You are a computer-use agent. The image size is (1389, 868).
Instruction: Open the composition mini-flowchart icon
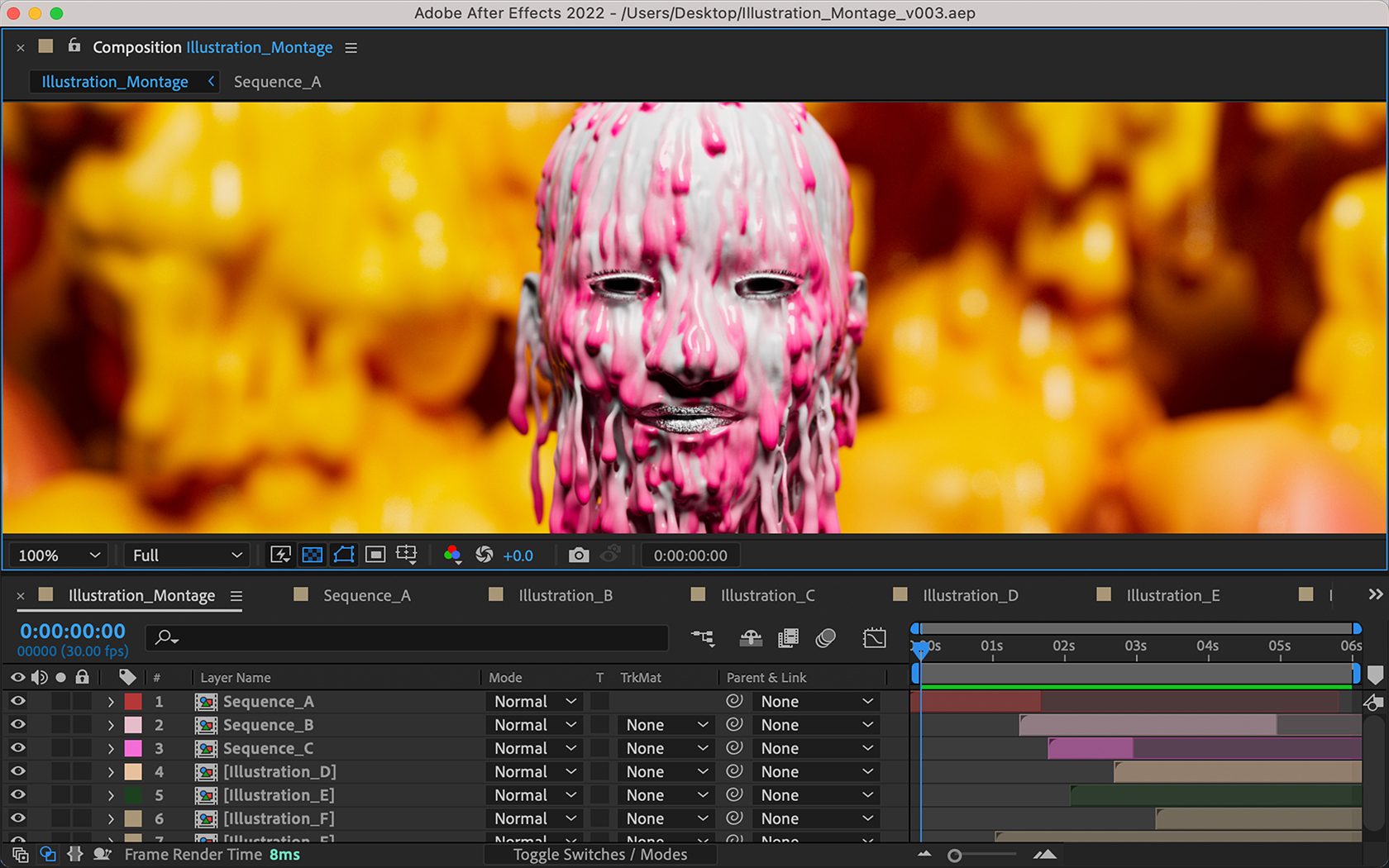[x=703, y=637]
